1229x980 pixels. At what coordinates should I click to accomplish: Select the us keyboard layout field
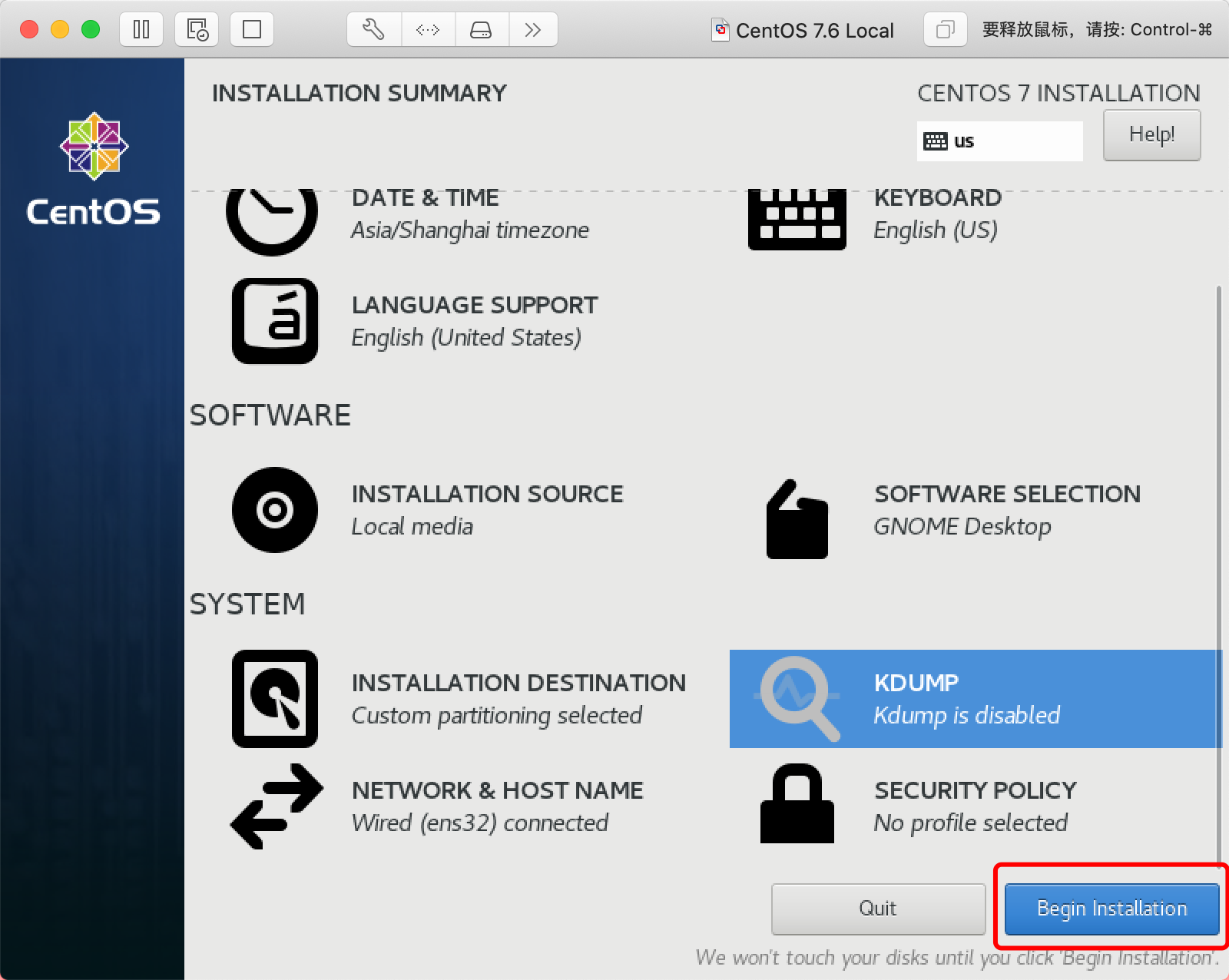(999, 141)
